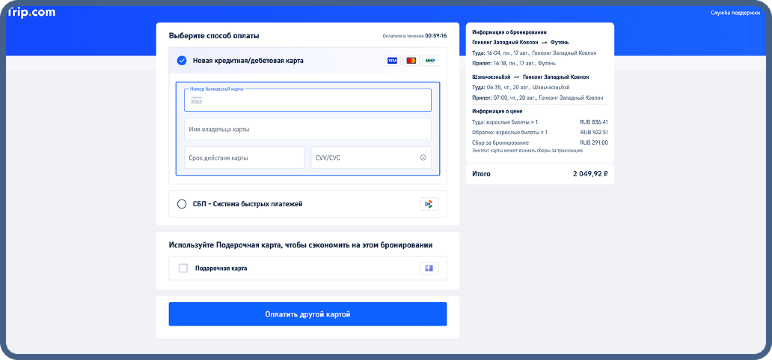Click the МИР card logo

tap(430, 61)
